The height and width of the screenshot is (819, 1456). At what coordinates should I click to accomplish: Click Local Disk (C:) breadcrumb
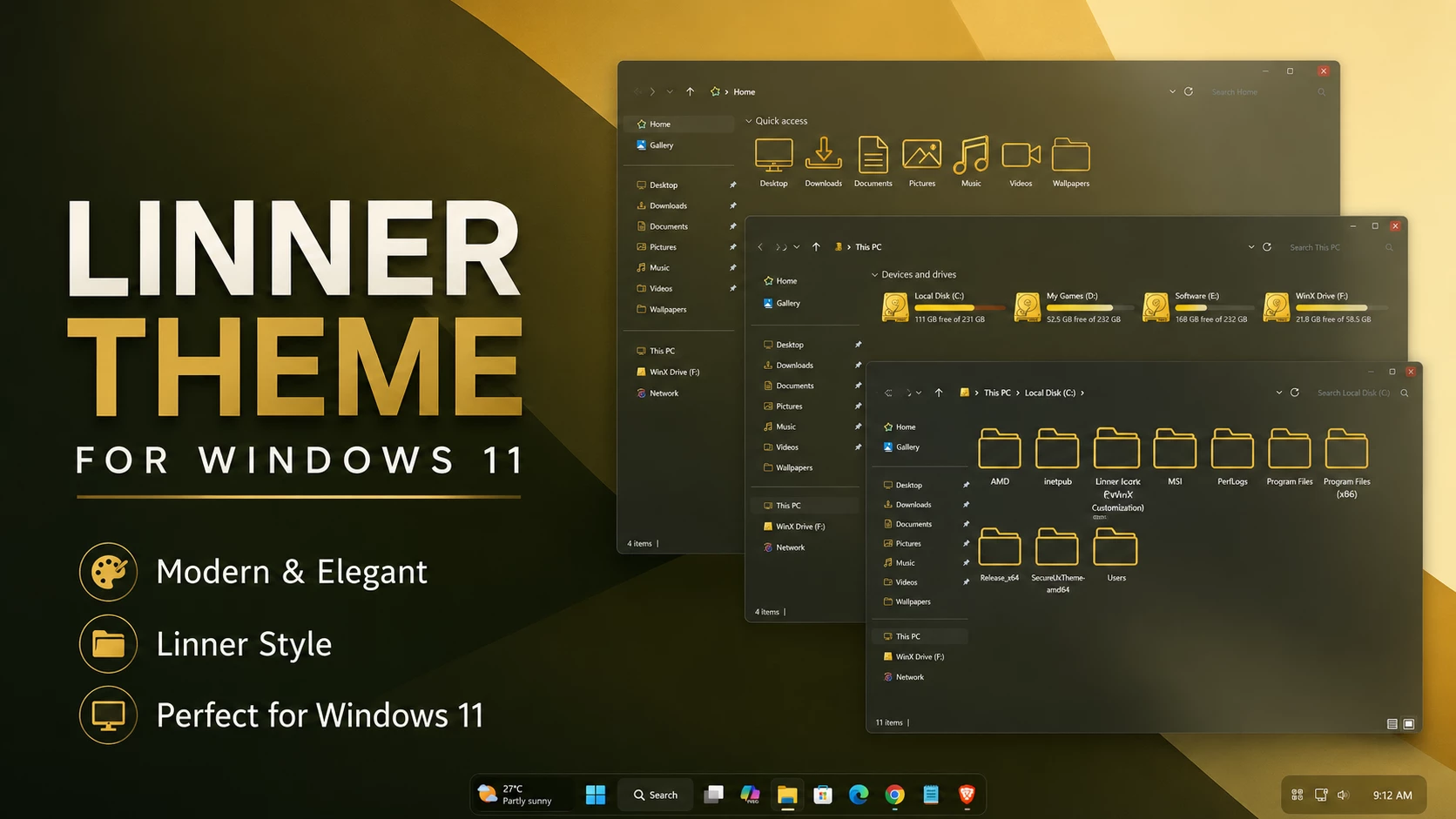click(1049, 393)
